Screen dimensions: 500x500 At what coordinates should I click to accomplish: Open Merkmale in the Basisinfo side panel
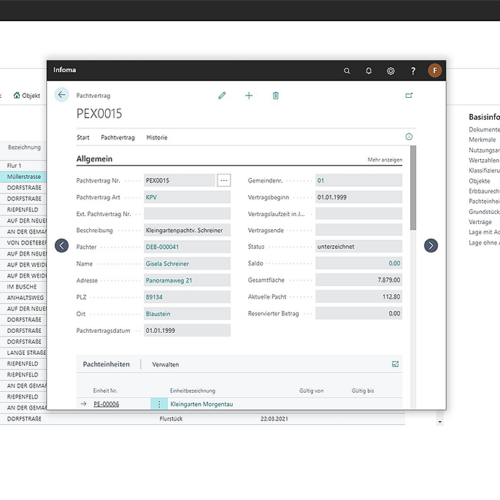click(482, 140)
